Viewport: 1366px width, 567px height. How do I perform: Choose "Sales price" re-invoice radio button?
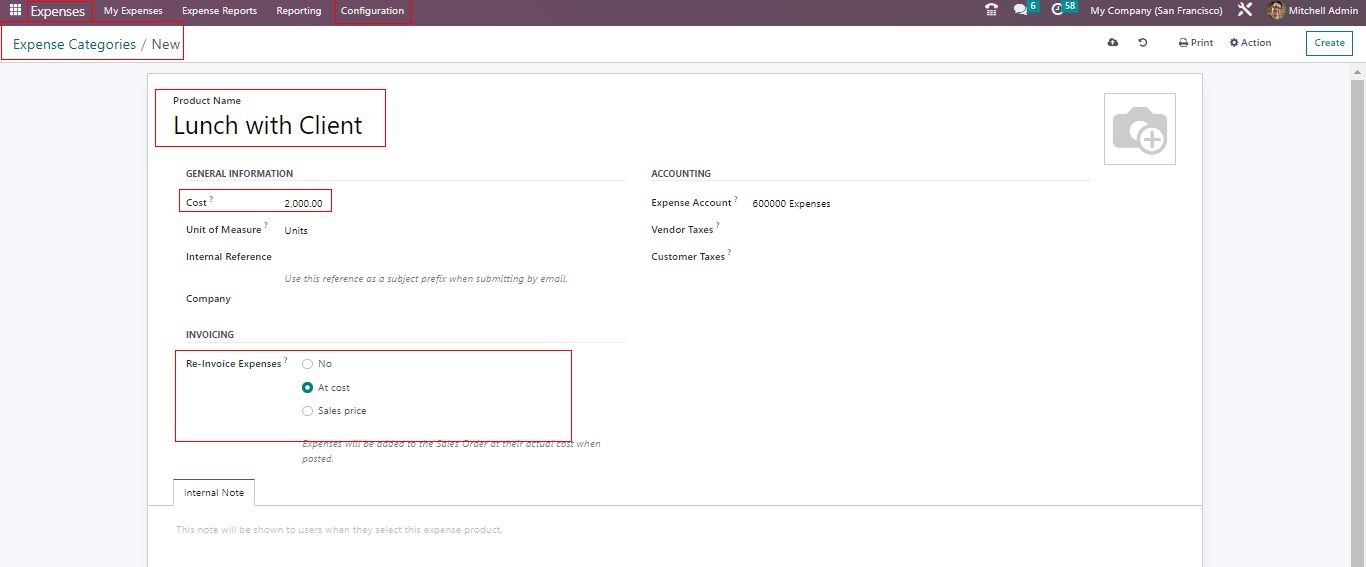(x=308, y=411)
